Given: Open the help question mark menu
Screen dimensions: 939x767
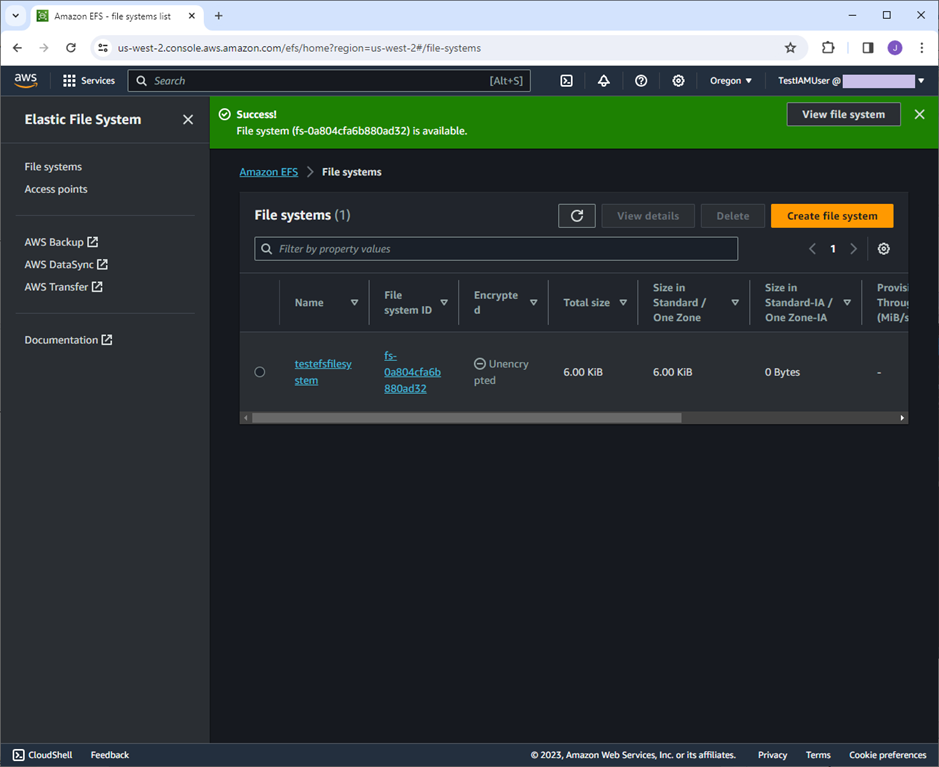Looking at the screenshot, I should pos(641,81).
